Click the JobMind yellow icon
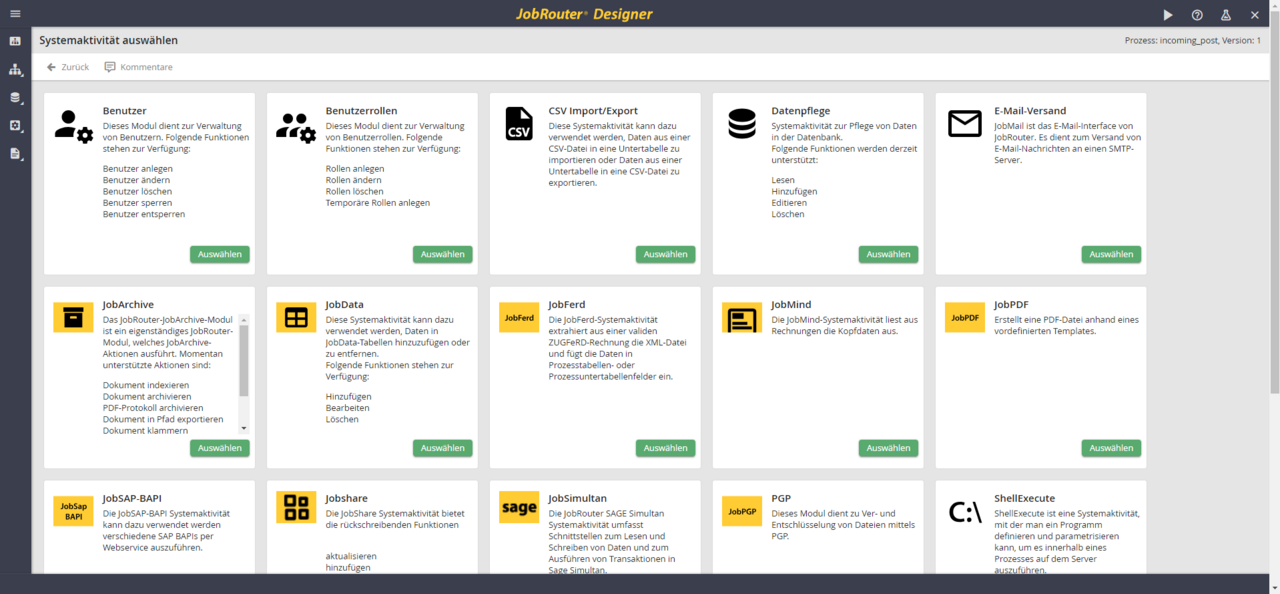 [x=742, y=317]
